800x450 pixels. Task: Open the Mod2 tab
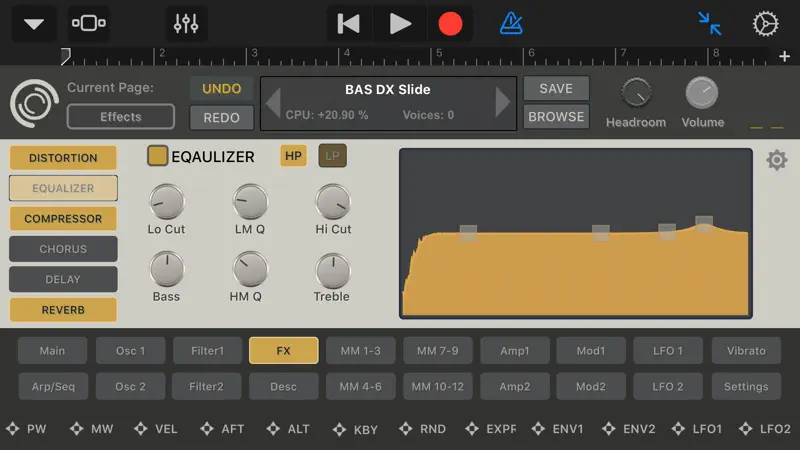pos(591,386)
